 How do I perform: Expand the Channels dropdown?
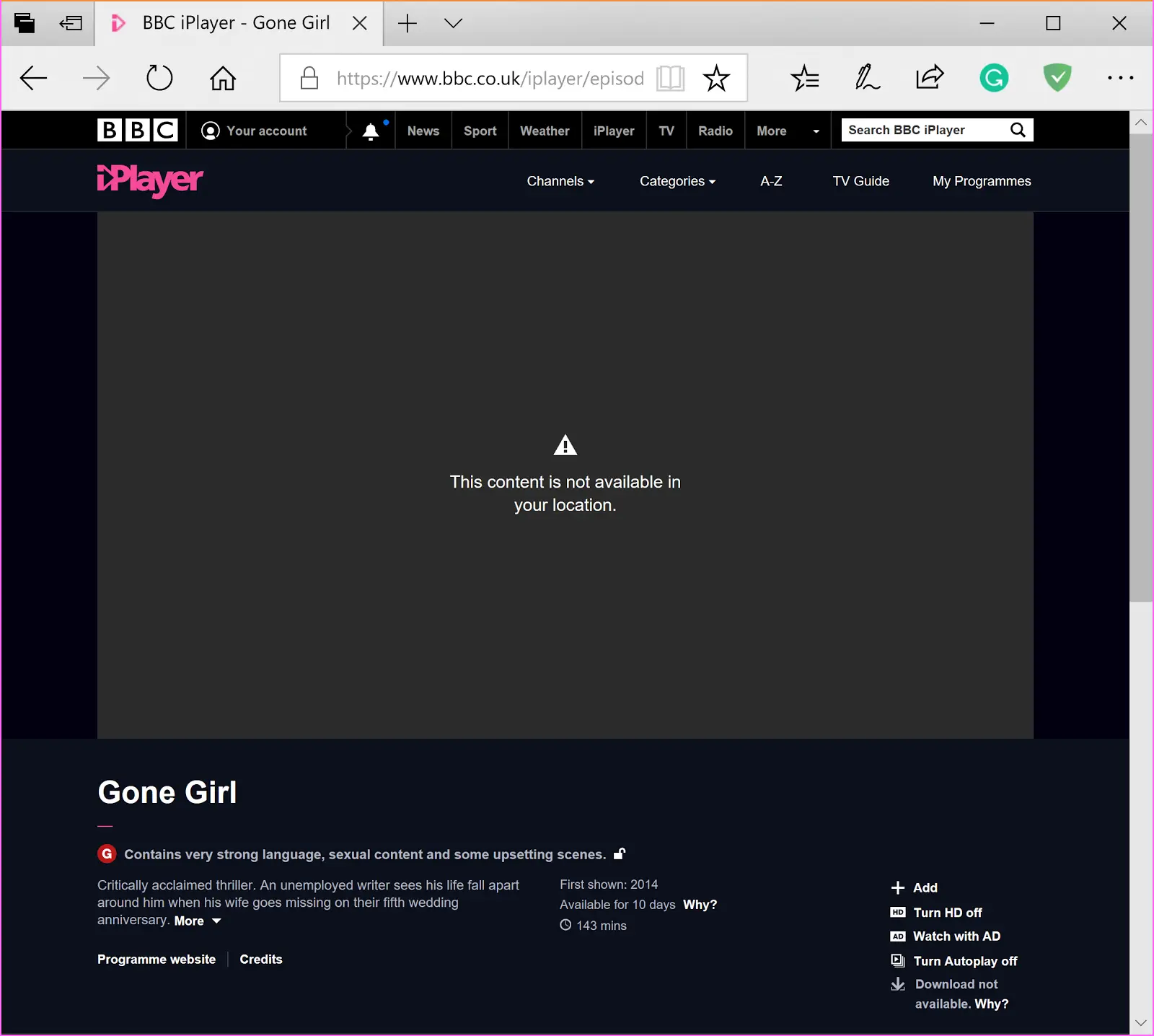click(560, 181)
